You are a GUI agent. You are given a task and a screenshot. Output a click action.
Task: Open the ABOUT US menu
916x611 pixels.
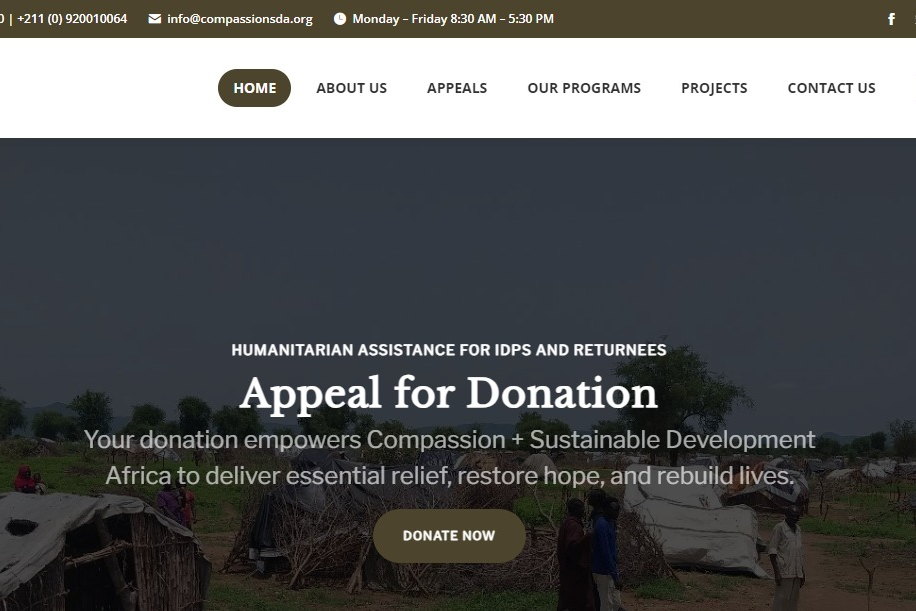coord(352,88)
